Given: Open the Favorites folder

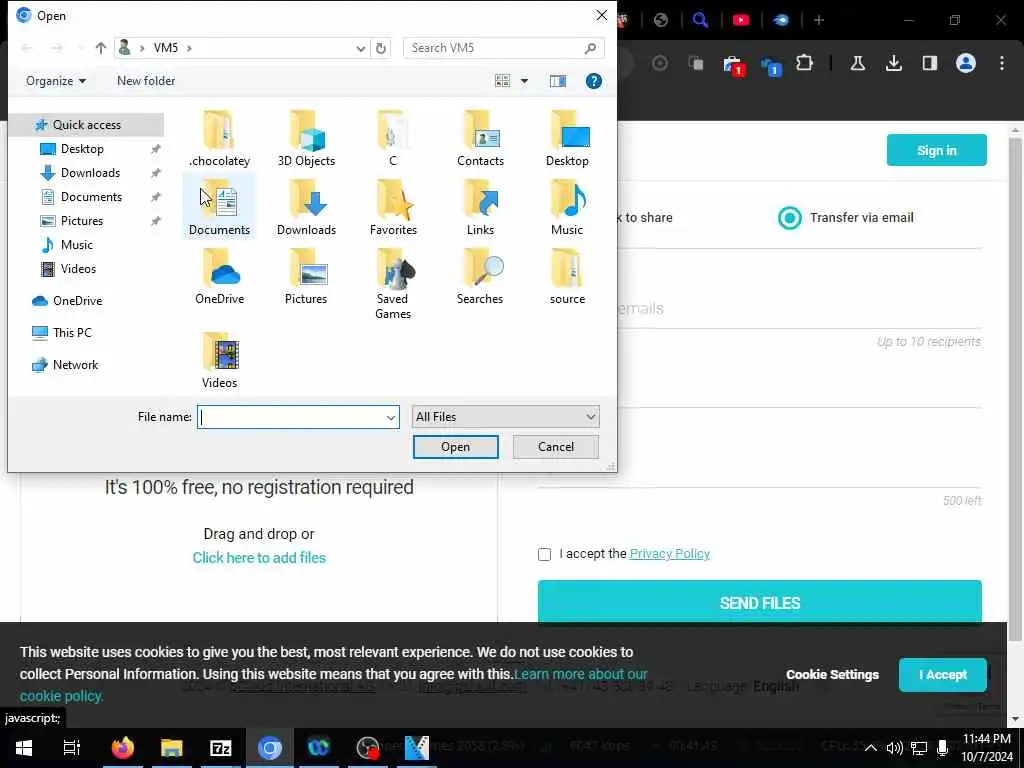Looking at the screenshot, I should coord(392,207).
